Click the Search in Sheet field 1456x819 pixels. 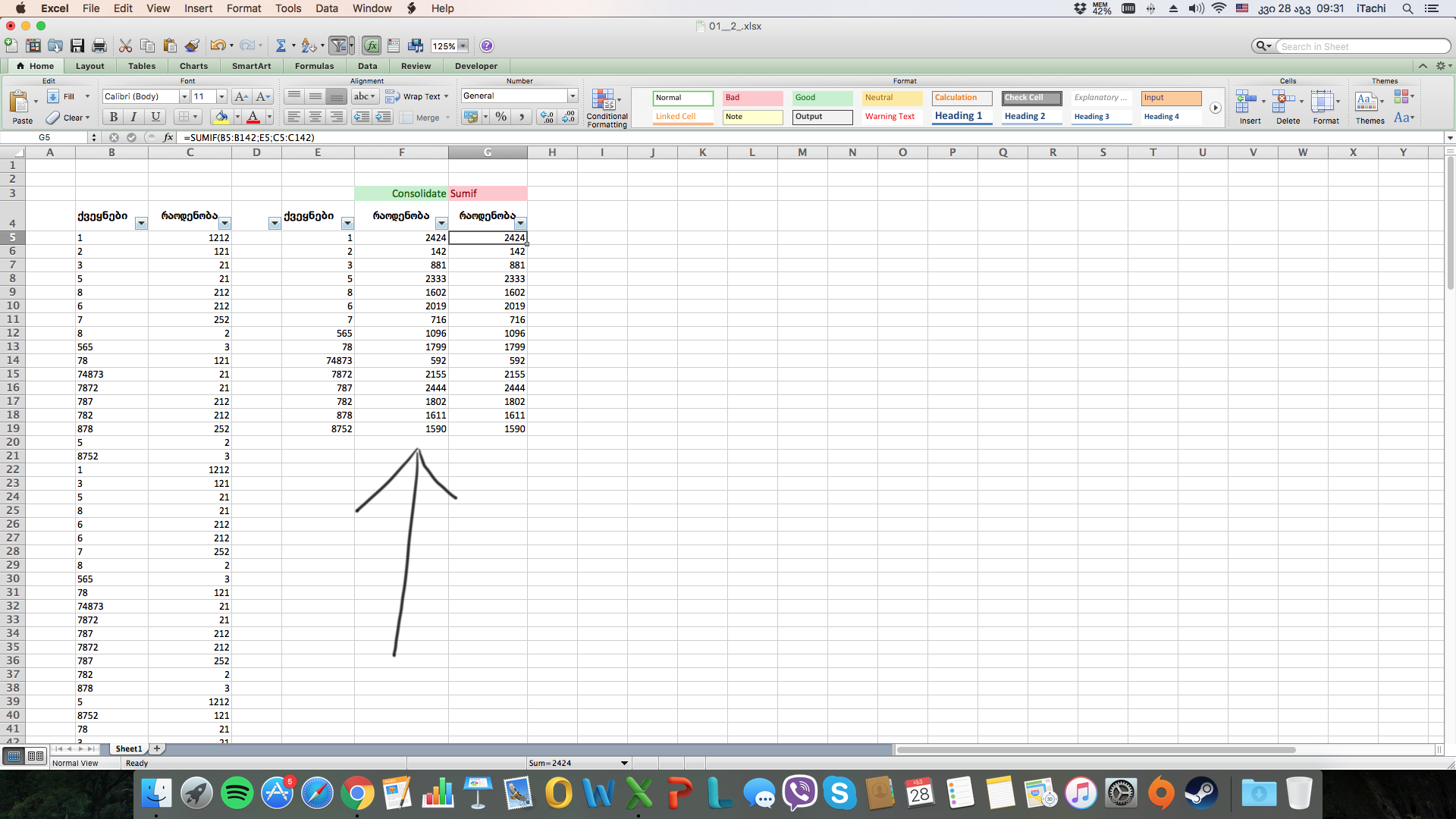1361,46
